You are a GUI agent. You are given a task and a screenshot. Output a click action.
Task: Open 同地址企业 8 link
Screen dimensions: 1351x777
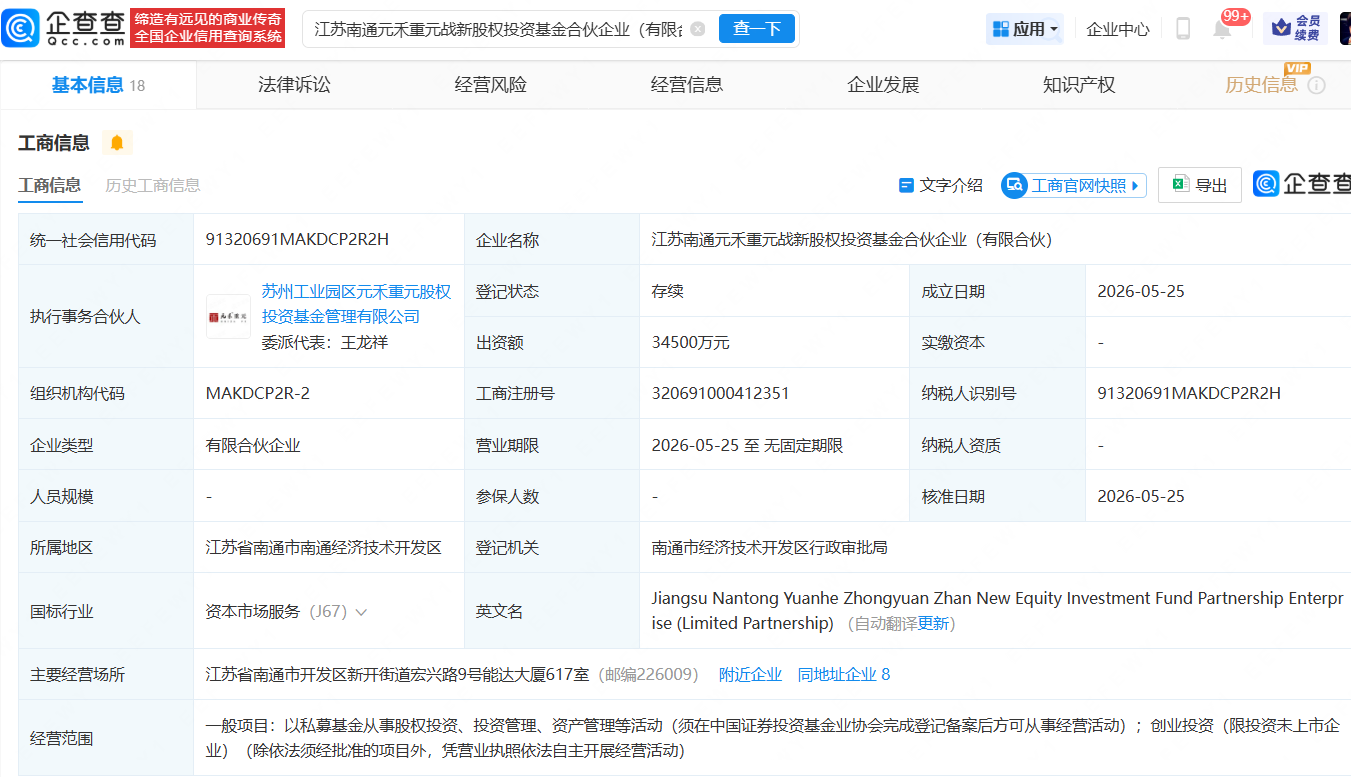[x=844, y=675]
